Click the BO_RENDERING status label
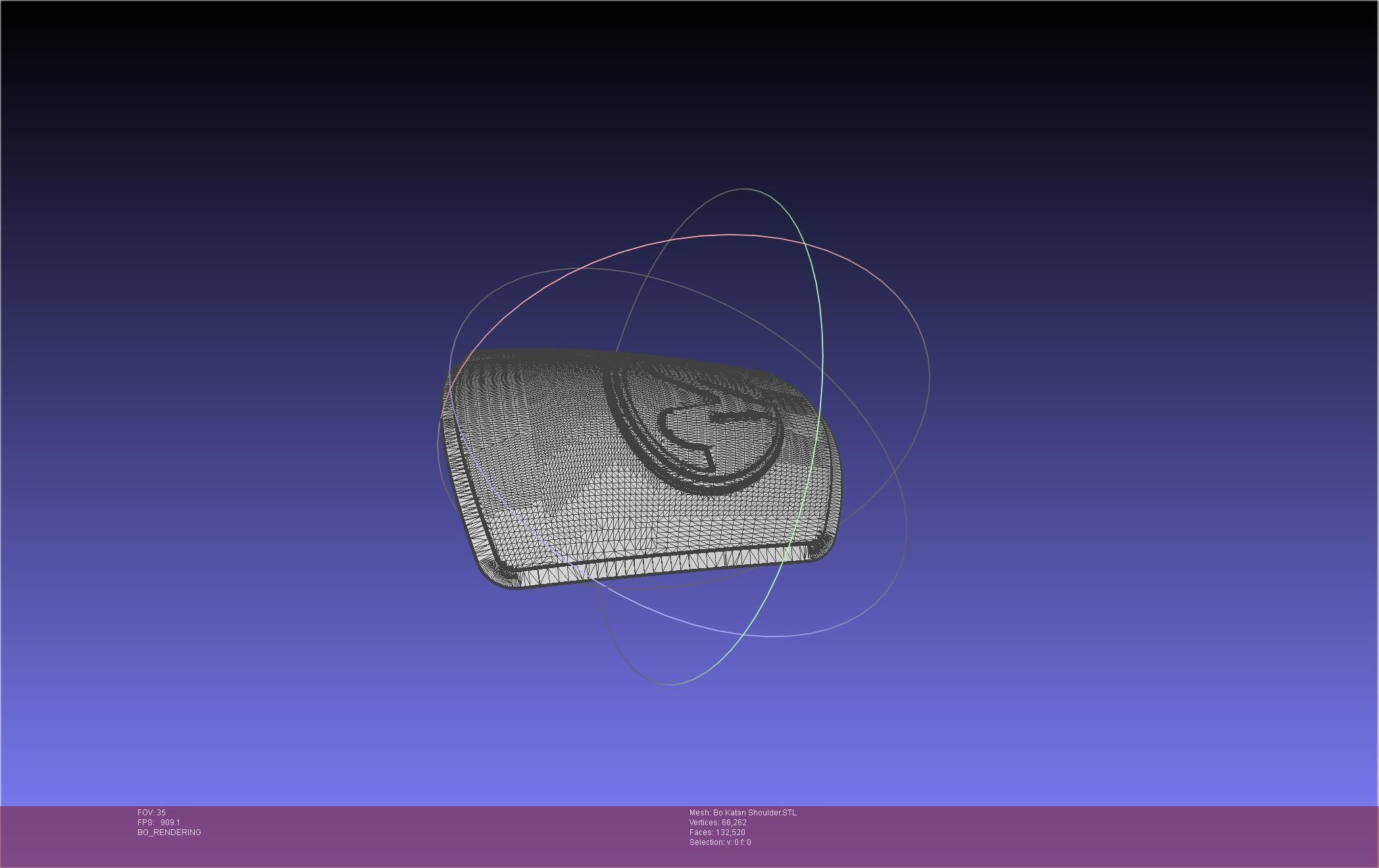1379x868 pixels. pos(169,832)
